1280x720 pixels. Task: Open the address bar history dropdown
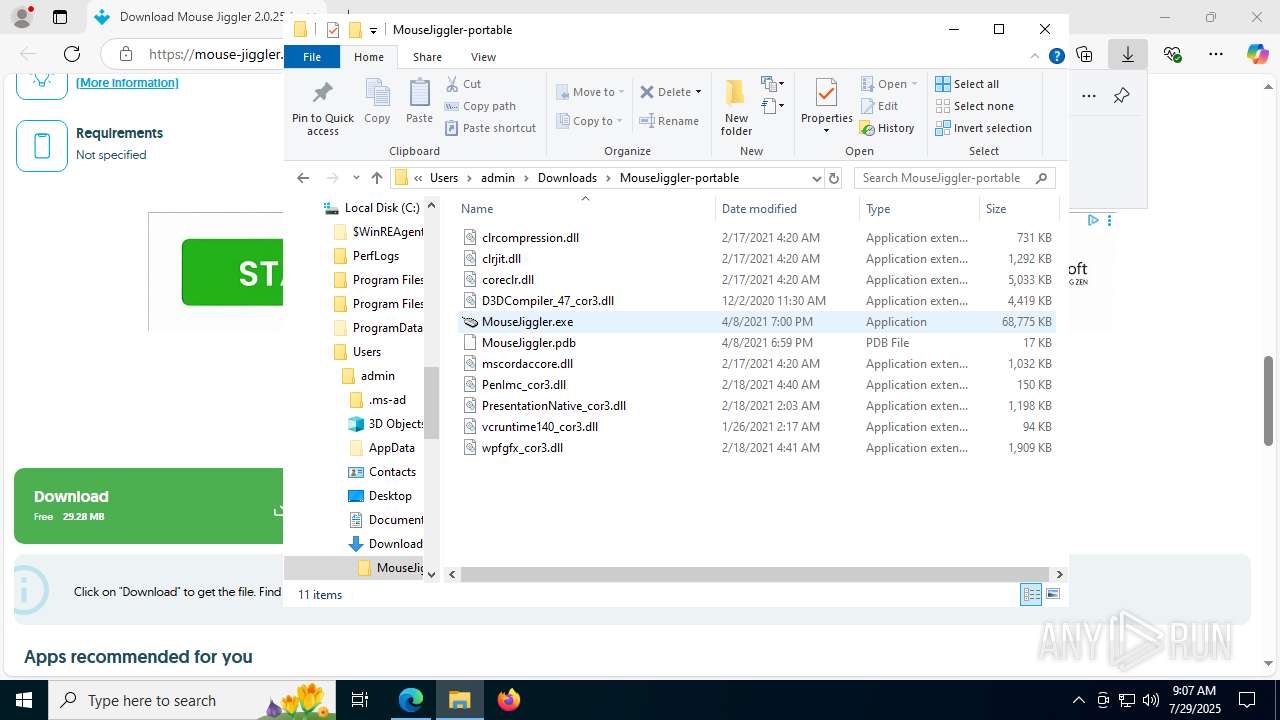tap(816, 178)
